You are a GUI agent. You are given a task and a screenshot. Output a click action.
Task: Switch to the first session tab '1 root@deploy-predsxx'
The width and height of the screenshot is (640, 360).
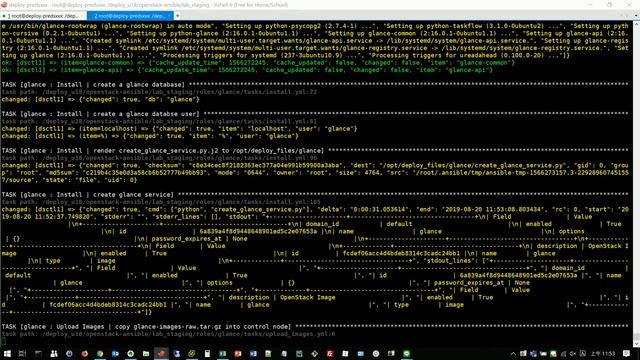click(43, 16)
